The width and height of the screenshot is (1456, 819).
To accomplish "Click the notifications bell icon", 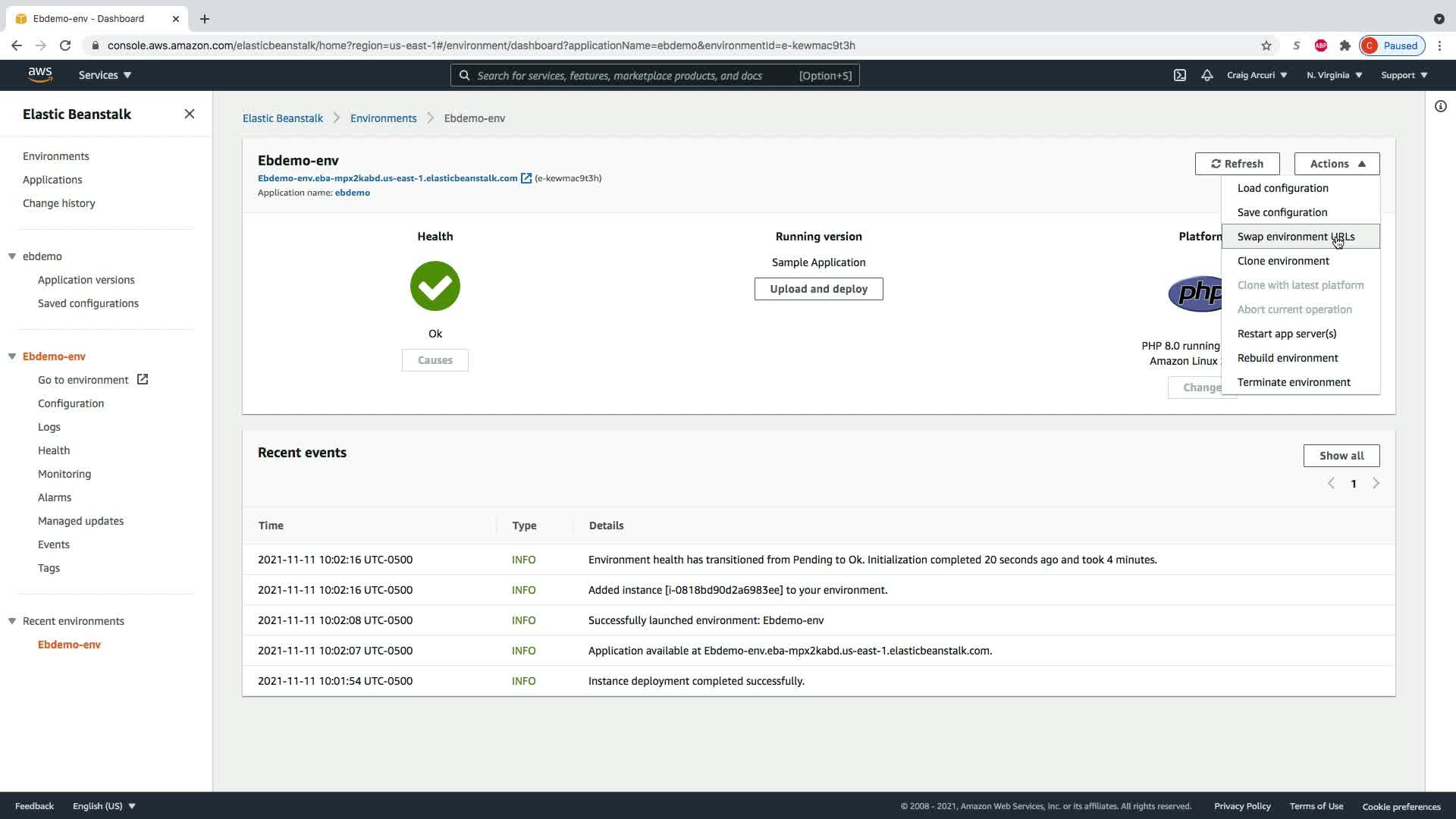I will coord(1207,75).
